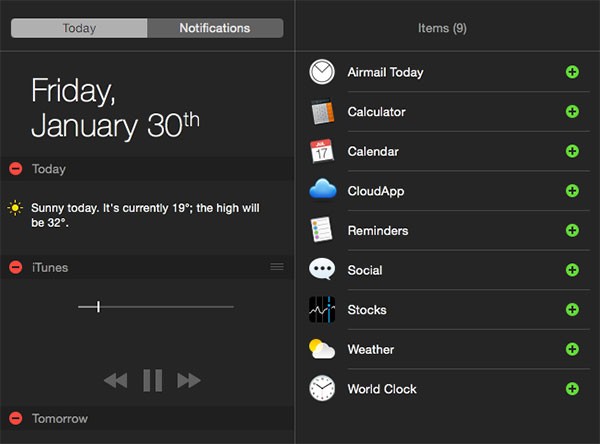
Task: Click the Calendar app icon
Action: pos(321,151)
